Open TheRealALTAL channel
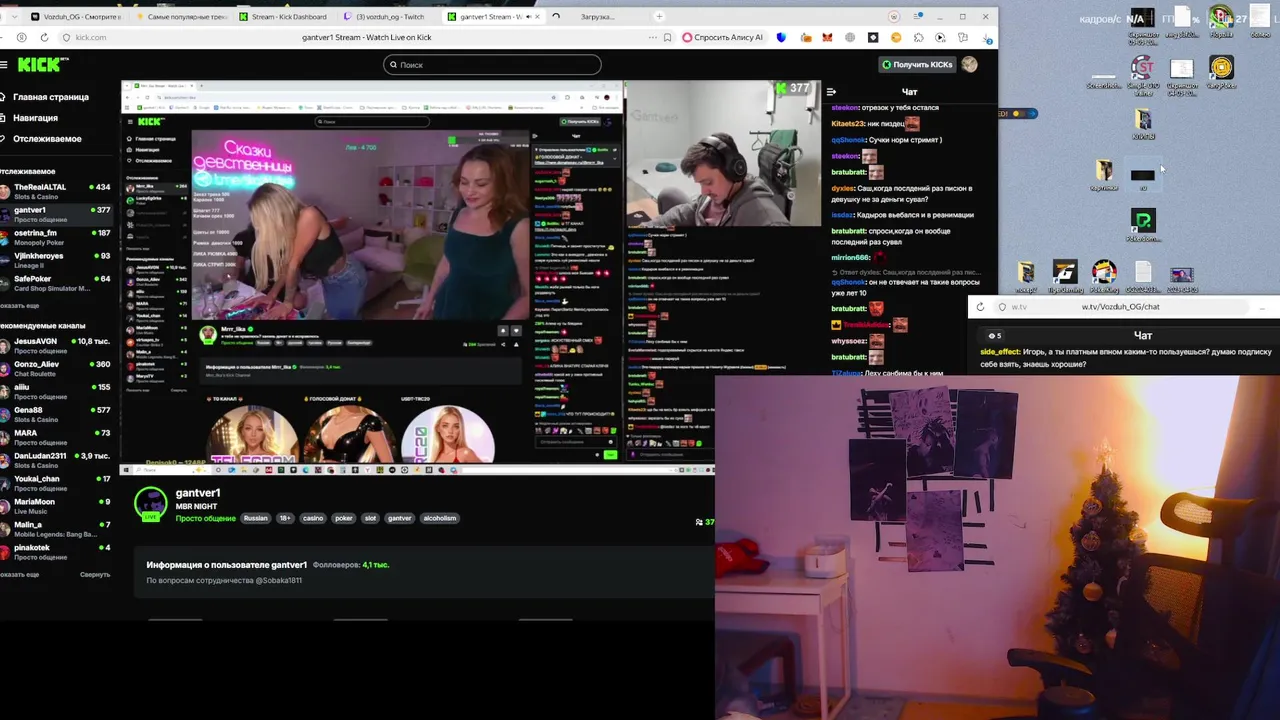 coord(56,191)
